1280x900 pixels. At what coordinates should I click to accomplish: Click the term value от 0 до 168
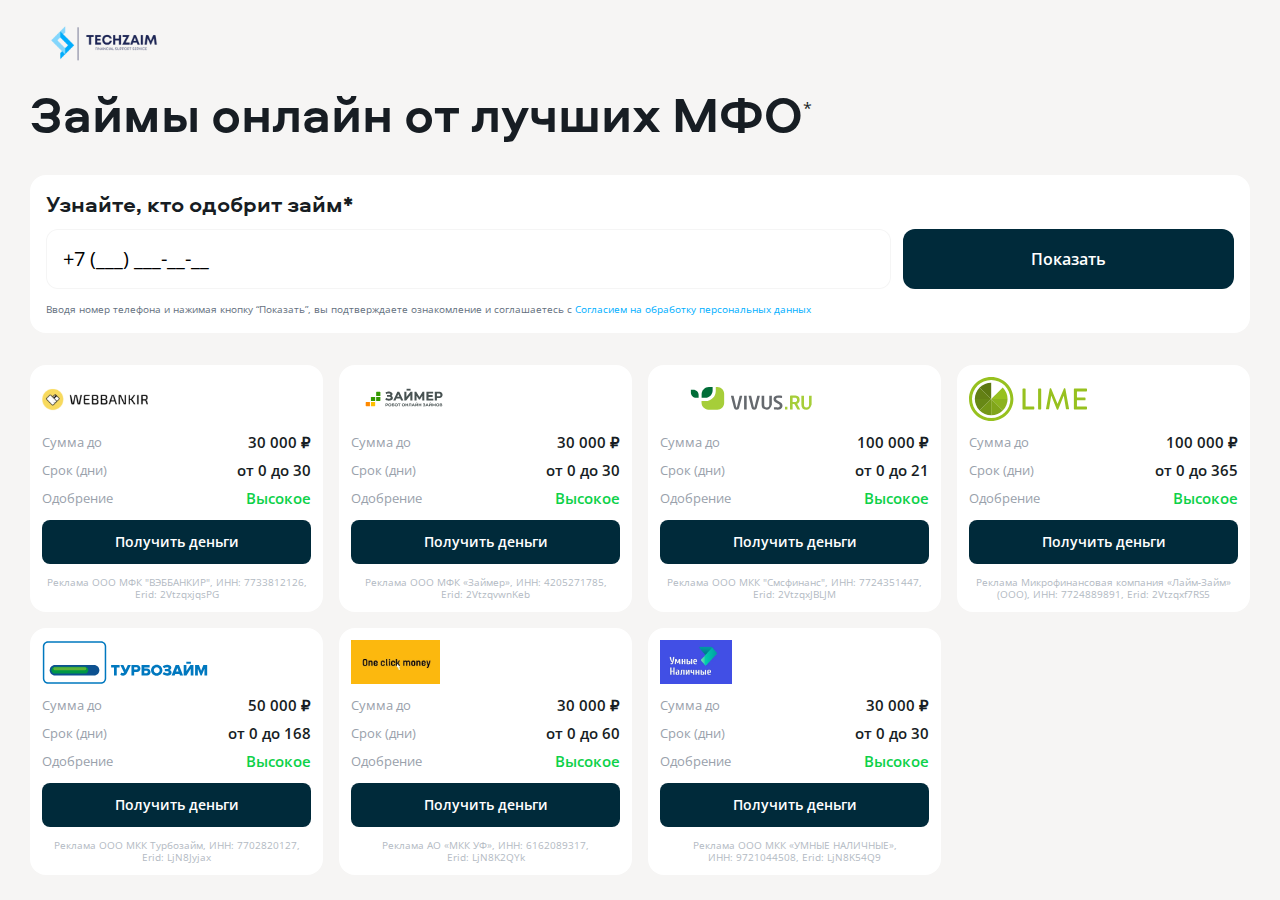point(269,734)
